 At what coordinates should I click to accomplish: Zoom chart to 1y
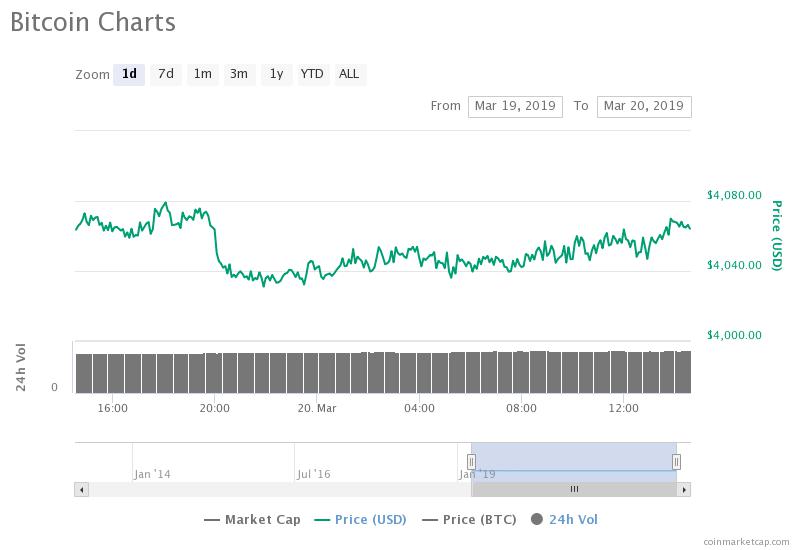[x=277, y=74]
